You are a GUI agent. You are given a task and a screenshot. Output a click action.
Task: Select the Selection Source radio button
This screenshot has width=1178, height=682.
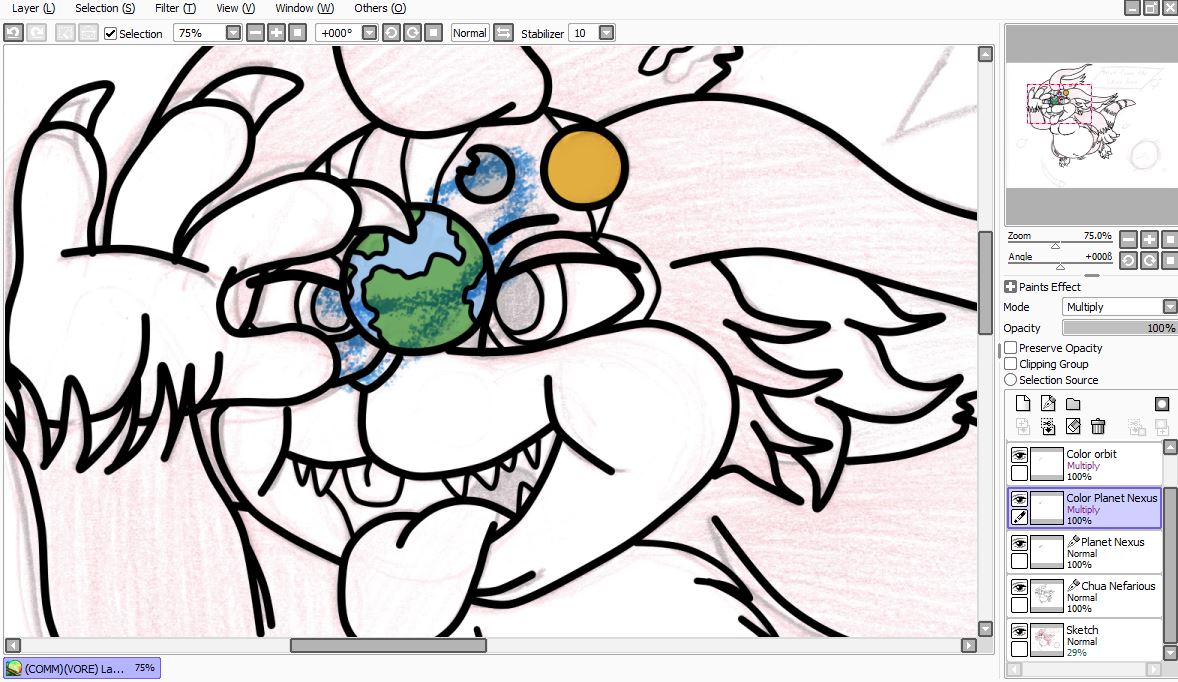[1011, 380]
